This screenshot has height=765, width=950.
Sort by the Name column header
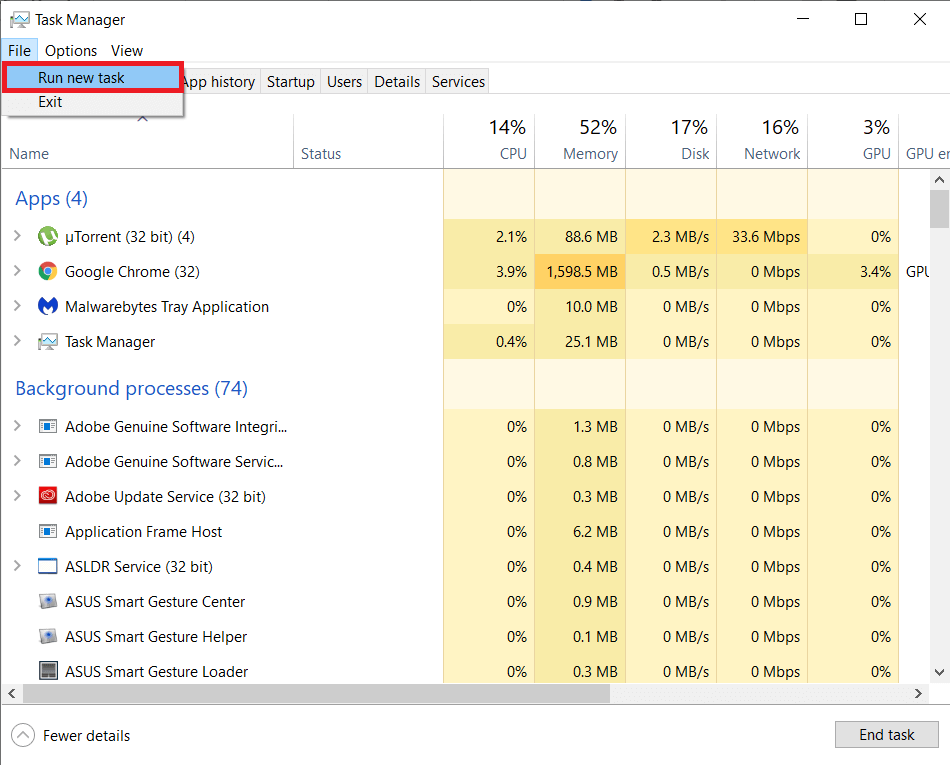coord(147,141)
